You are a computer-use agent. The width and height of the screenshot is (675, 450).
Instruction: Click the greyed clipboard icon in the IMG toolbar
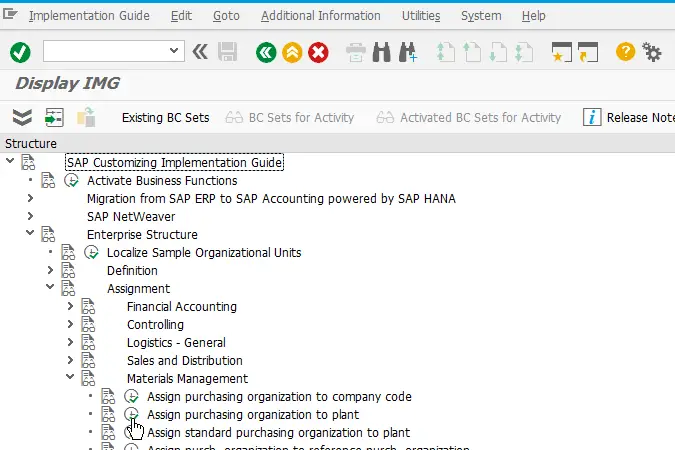(x=86, y=117)
